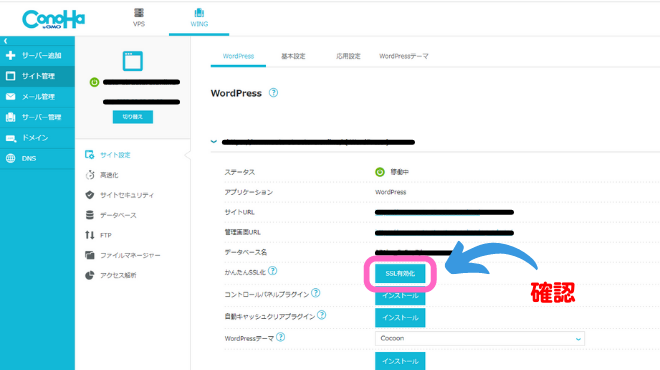
Task: Click help icon beside コントロールパネルプラグイン
Action: 316,293
